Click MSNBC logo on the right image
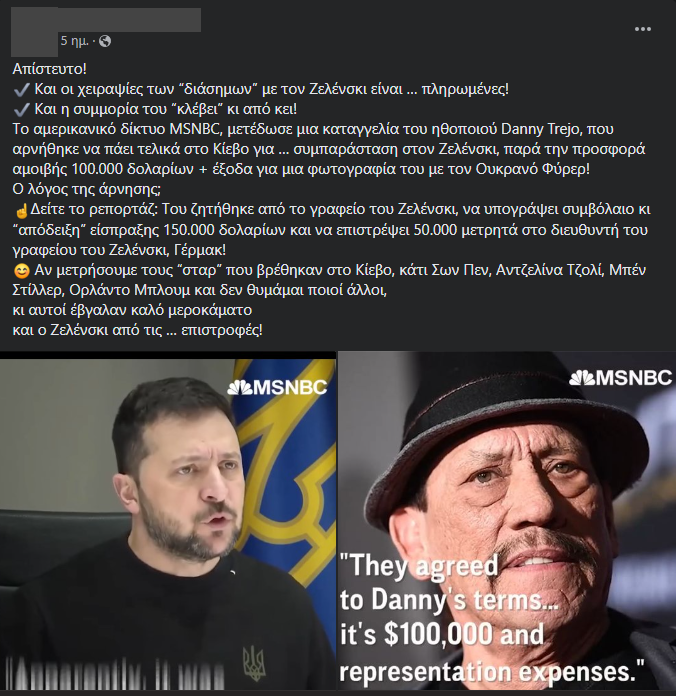 tap(620, 378)
